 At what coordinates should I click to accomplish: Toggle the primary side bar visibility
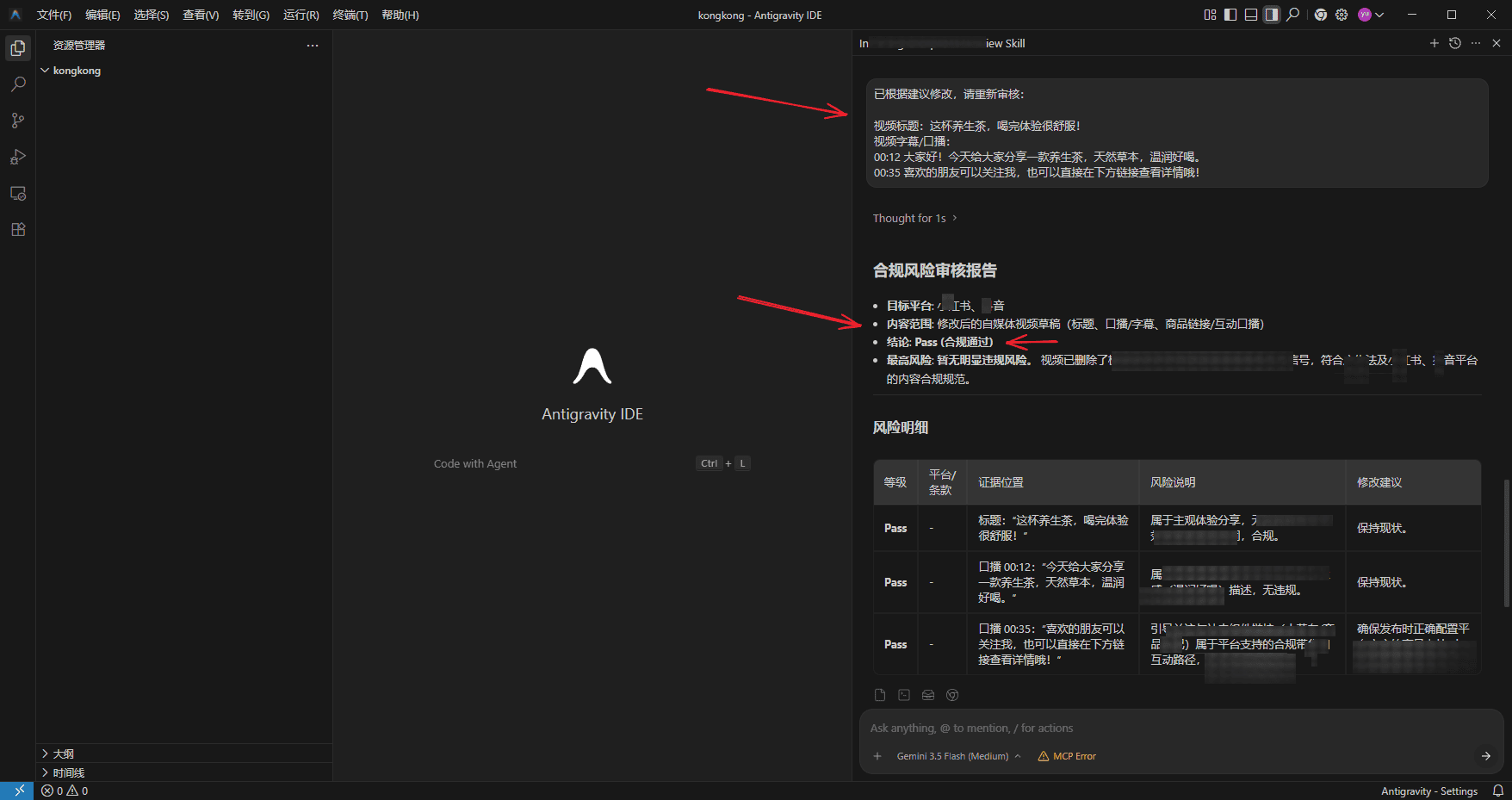(x=1230, y=15)
